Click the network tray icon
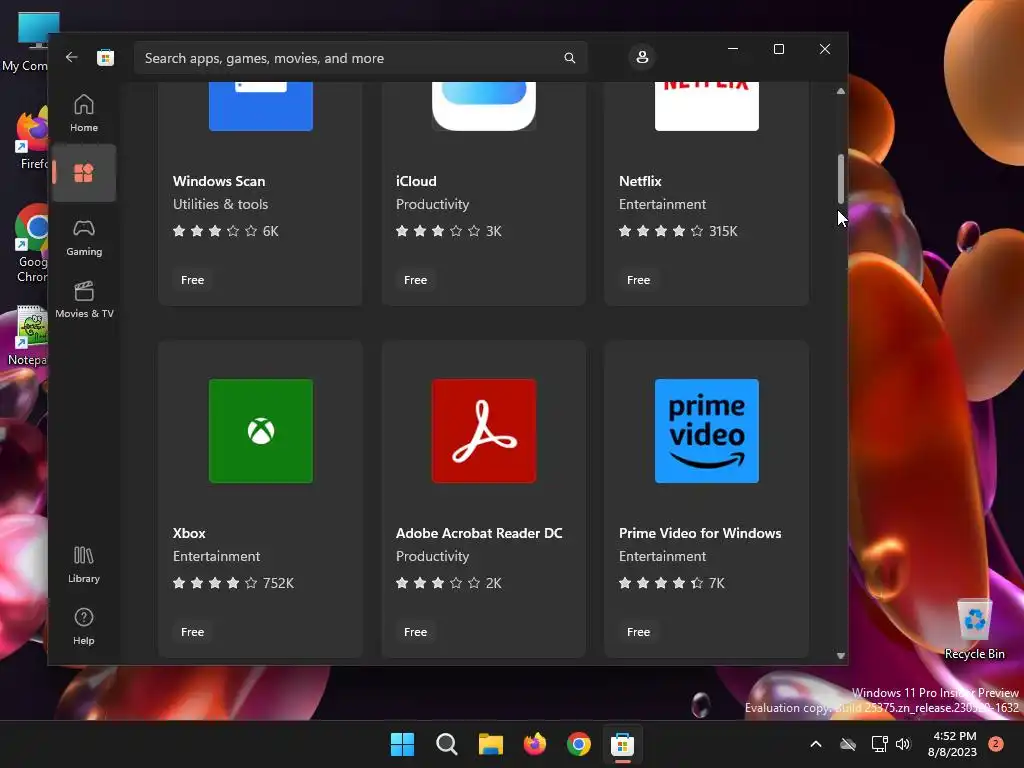 coord(879,744)
